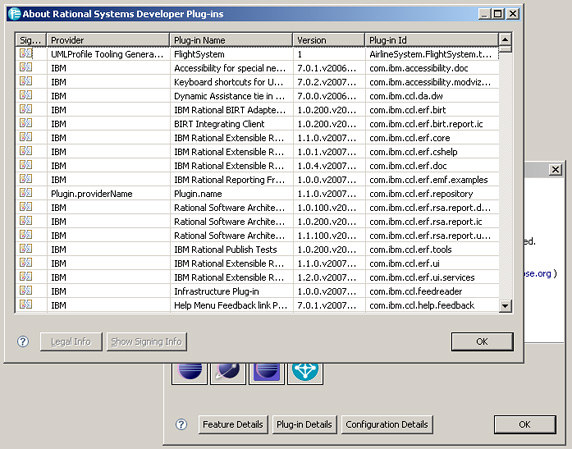
Task: Close the background About dialog
Action: coord(555,170)
